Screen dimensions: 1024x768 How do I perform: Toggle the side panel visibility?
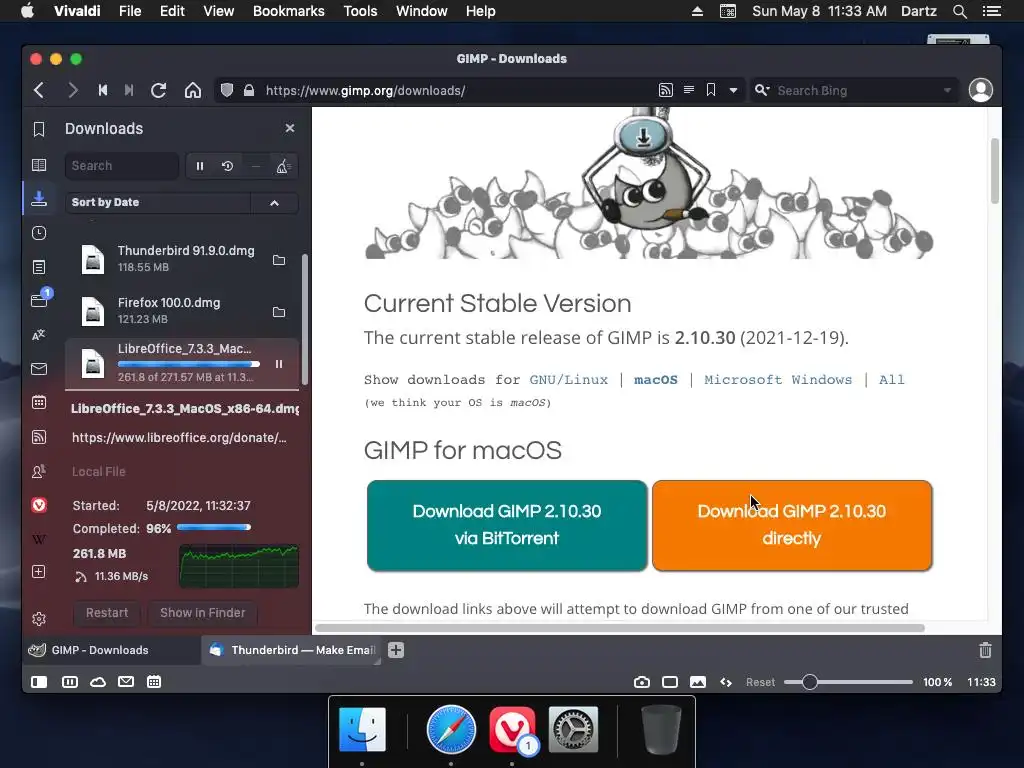click(39, 682)
